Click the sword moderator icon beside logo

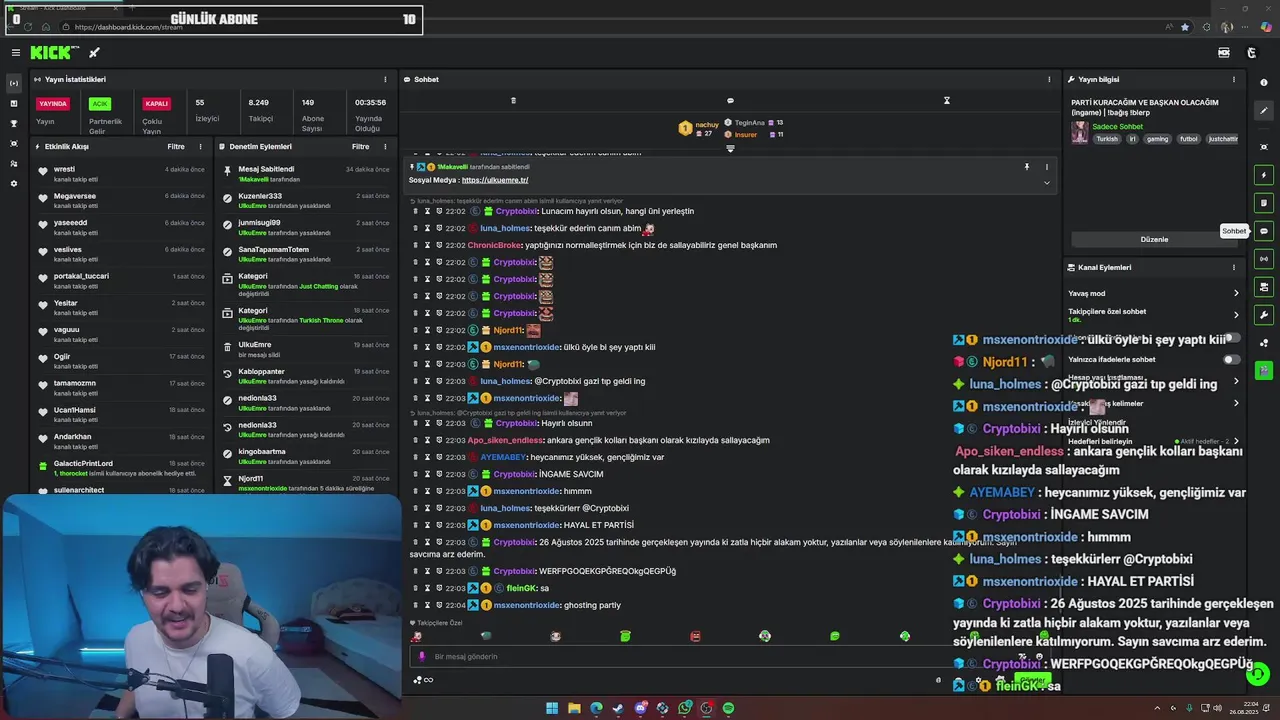[94, 53]
